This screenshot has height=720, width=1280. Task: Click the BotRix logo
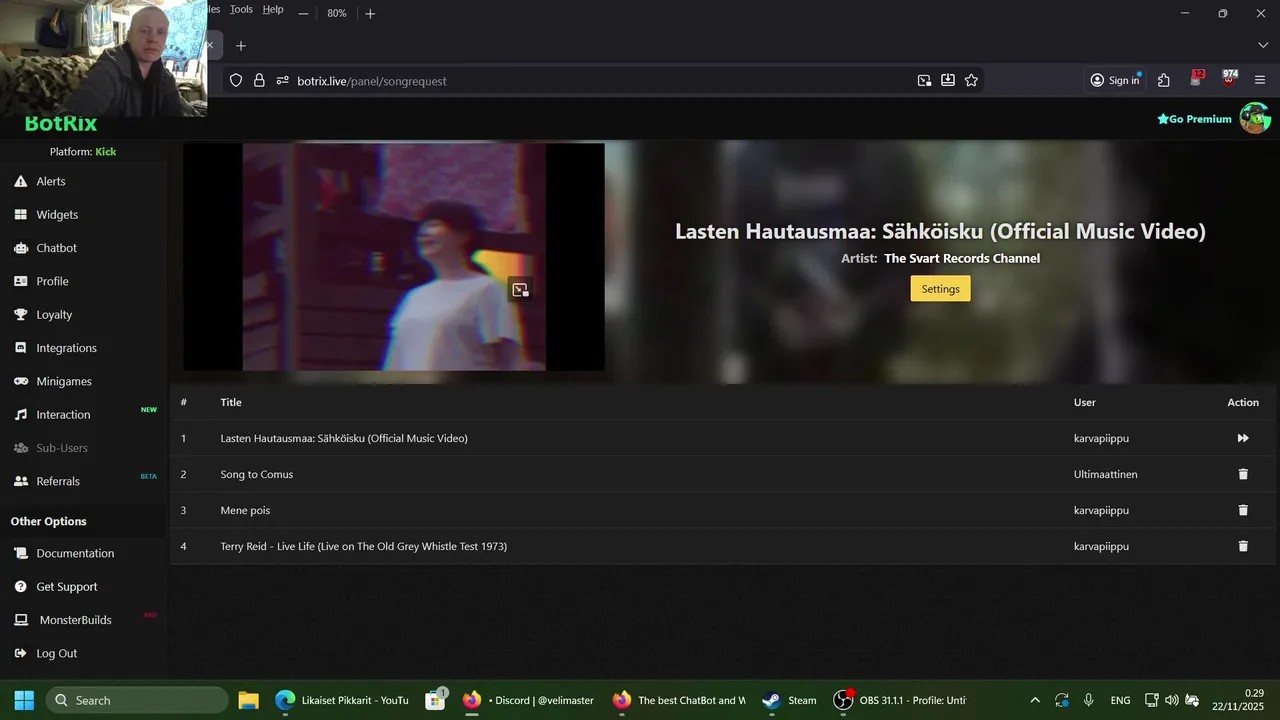[x=61, y=124]
